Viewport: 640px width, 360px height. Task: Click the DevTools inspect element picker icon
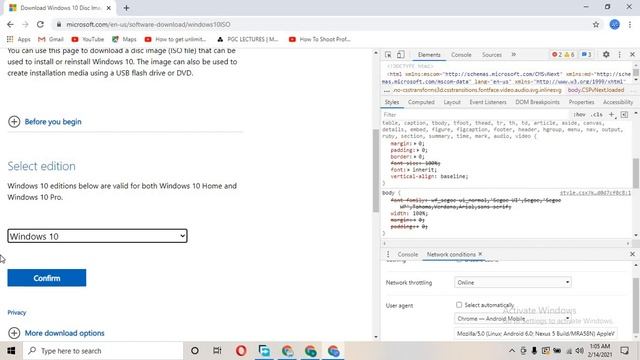[x=388, y=55]
